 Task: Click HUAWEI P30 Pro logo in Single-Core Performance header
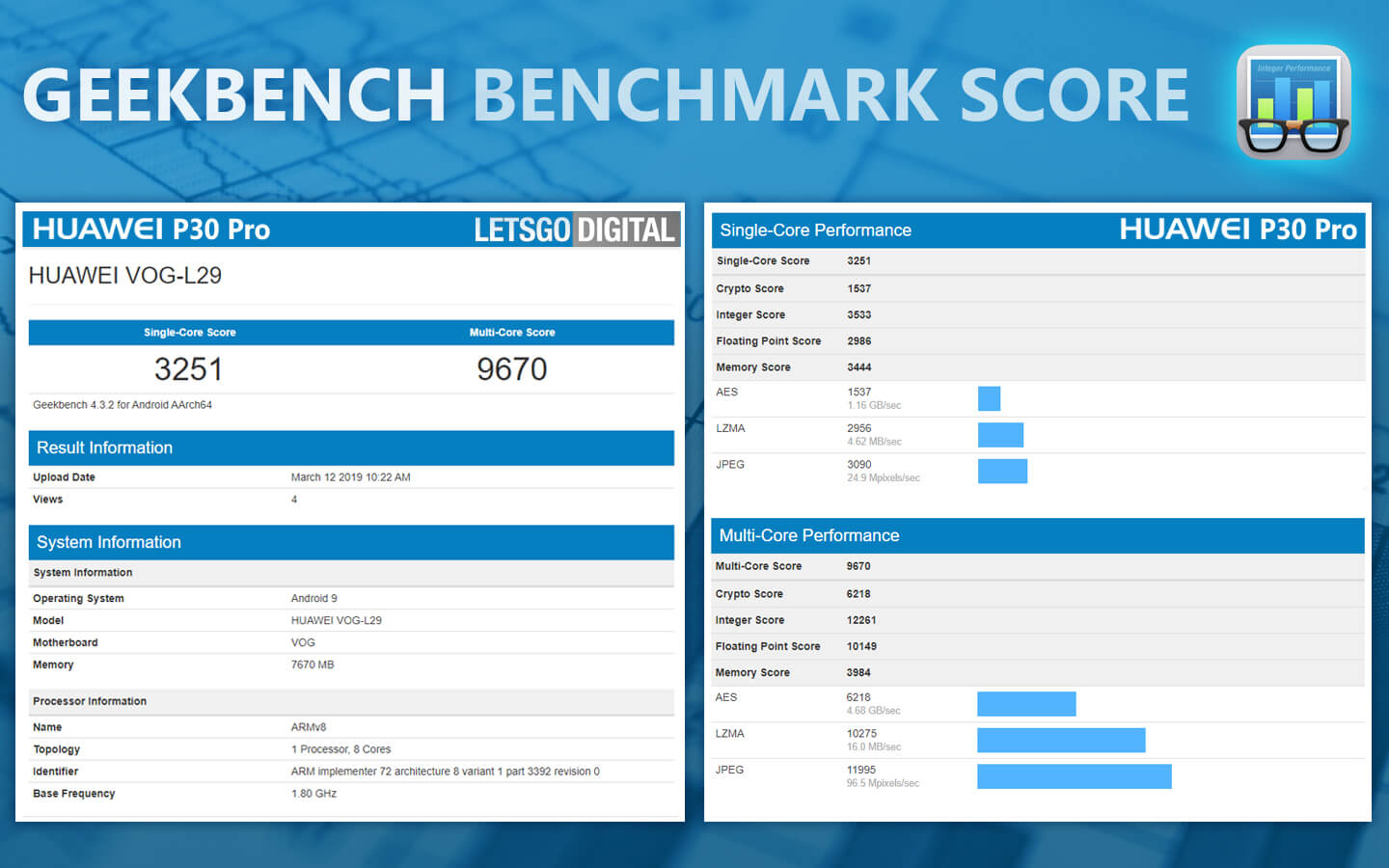[x=1238, y=230]
